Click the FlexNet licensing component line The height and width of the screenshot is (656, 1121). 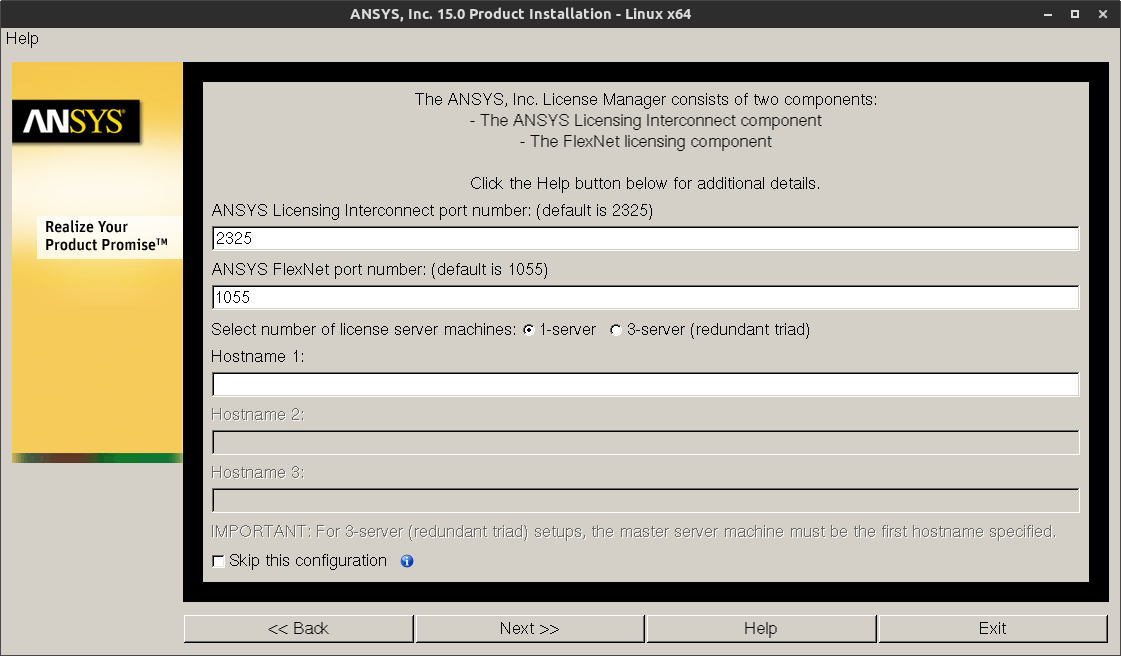click(646, 141)
